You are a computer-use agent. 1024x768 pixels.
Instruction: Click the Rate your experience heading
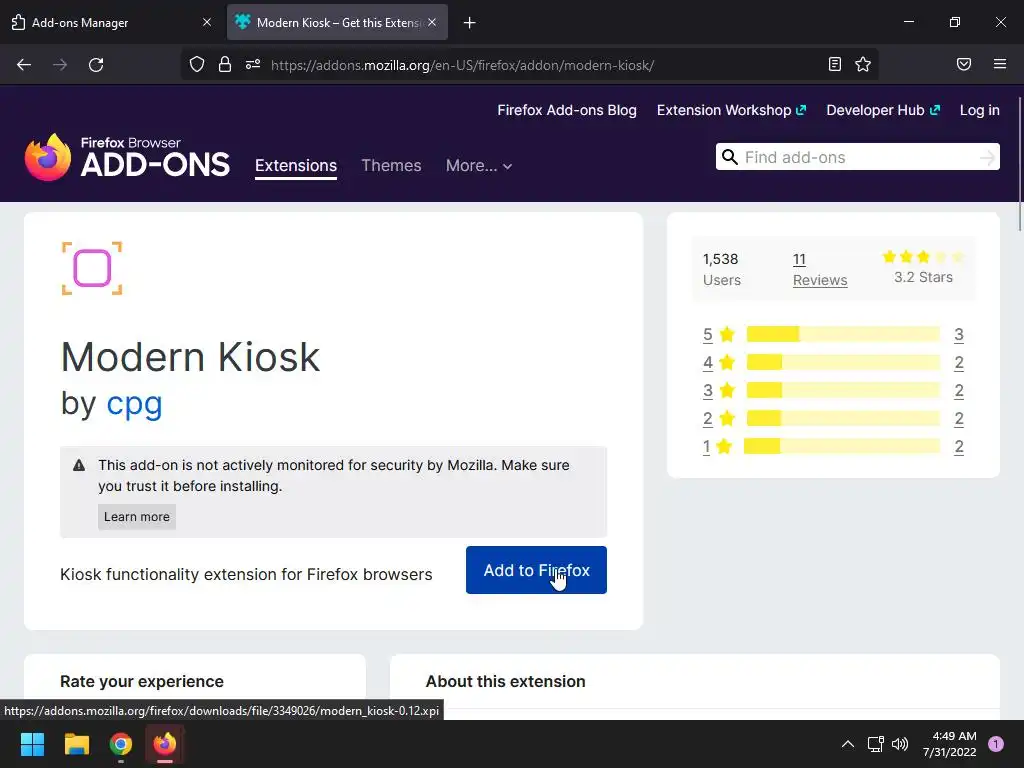tap(142, 681)
